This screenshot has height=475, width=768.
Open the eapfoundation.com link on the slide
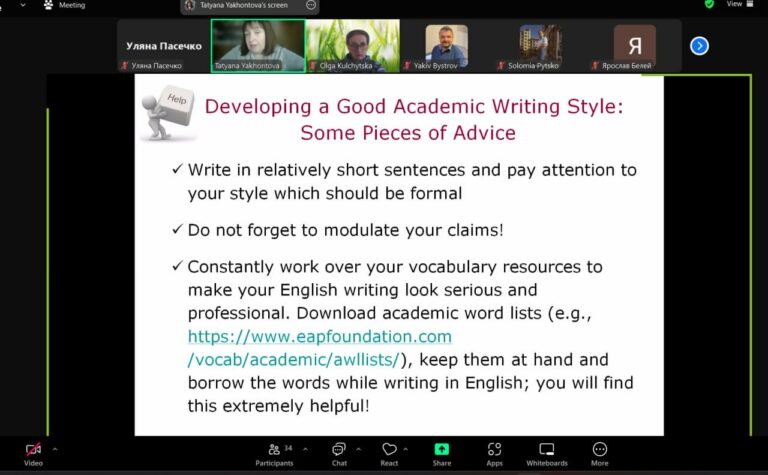tap(320, 336)
